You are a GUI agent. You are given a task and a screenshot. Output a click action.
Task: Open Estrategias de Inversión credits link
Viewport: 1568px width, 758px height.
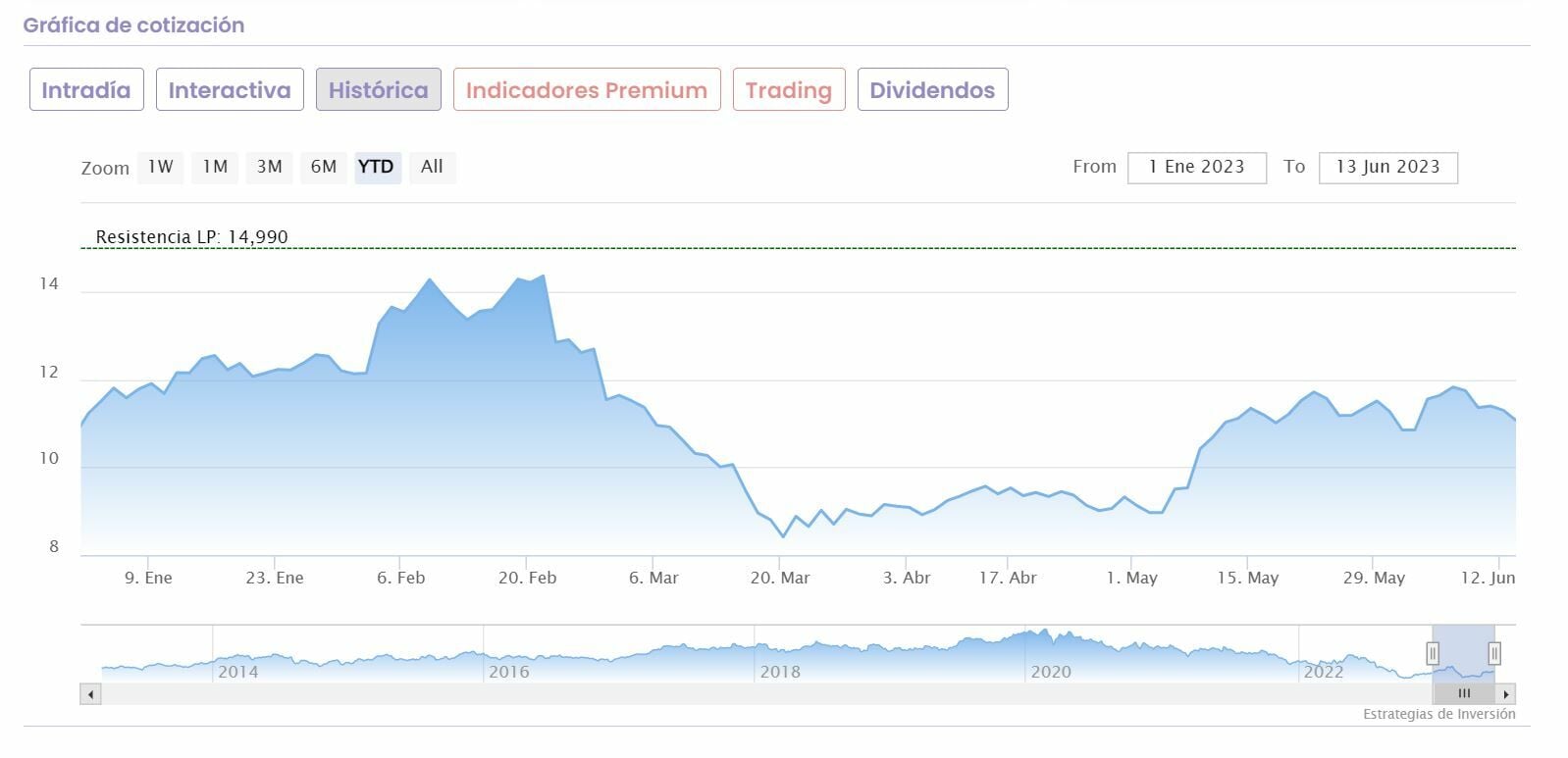point(1438,715)
